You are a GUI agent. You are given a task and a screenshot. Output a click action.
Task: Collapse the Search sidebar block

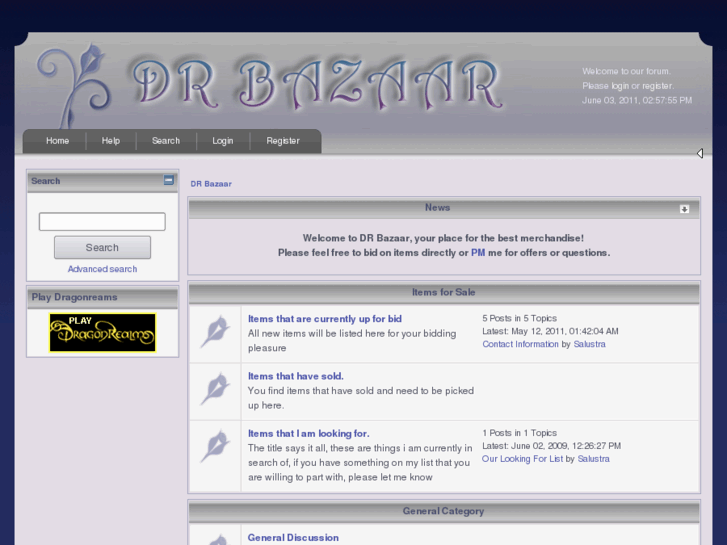tap(169, 180)
